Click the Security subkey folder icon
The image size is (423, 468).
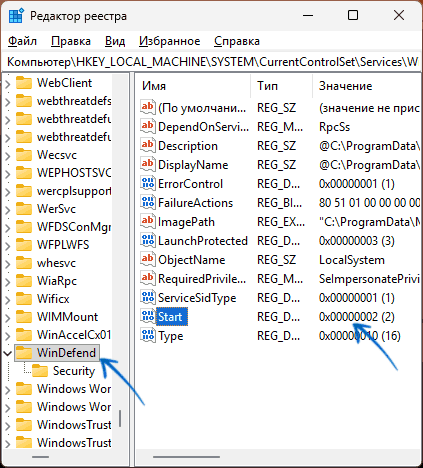[x=40, y=371]
